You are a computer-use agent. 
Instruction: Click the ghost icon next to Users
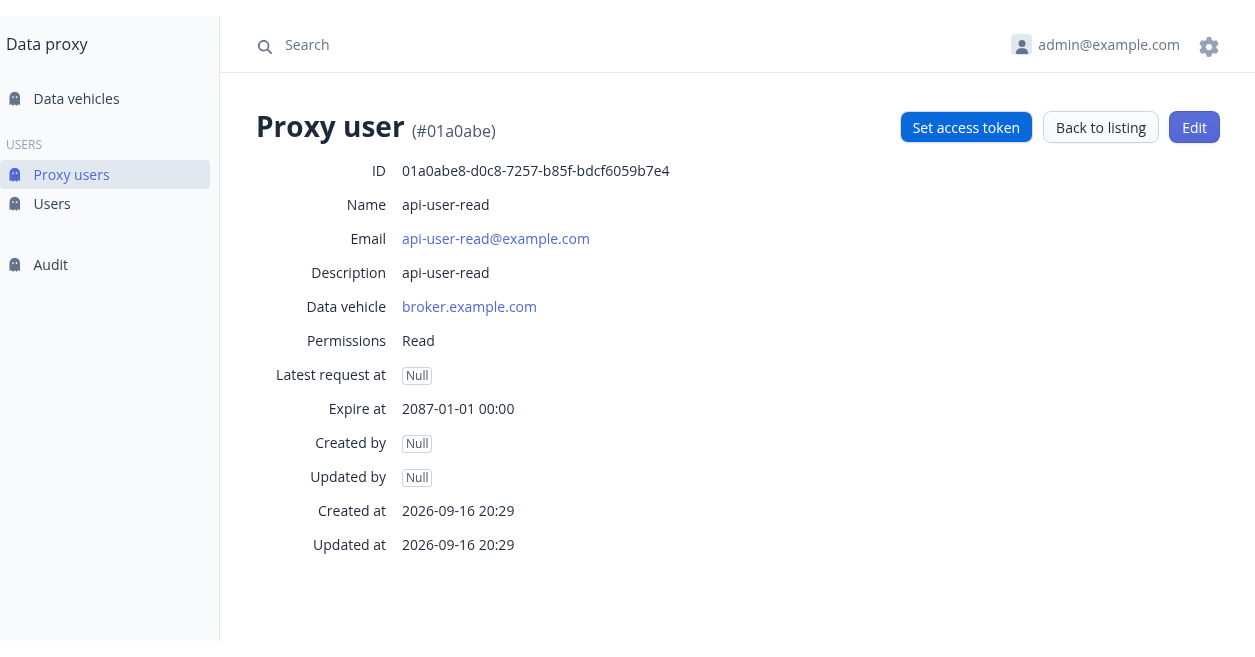(x=15, y=204)
